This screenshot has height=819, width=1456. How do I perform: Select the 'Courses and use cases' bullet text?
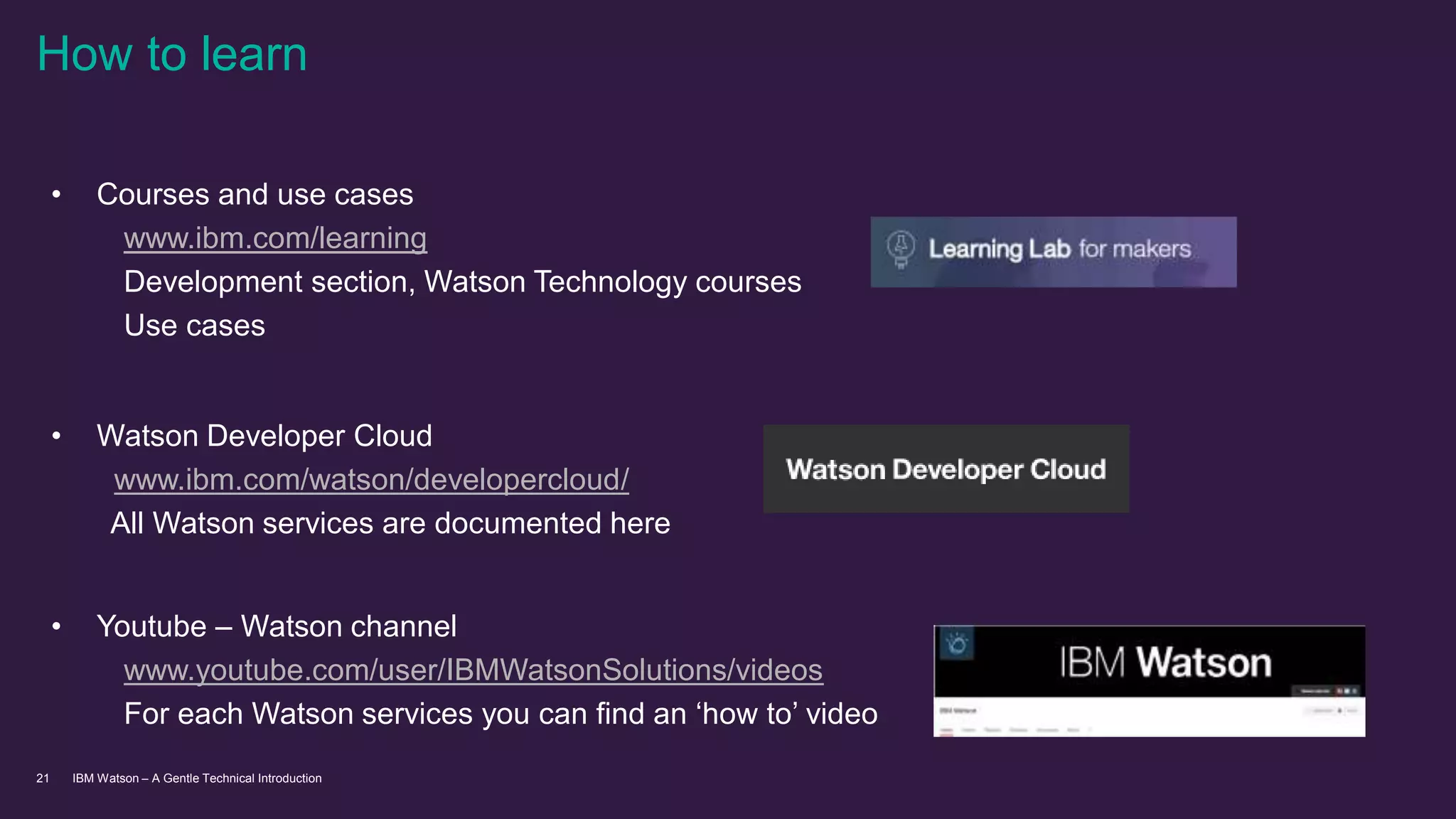point(255,195)
